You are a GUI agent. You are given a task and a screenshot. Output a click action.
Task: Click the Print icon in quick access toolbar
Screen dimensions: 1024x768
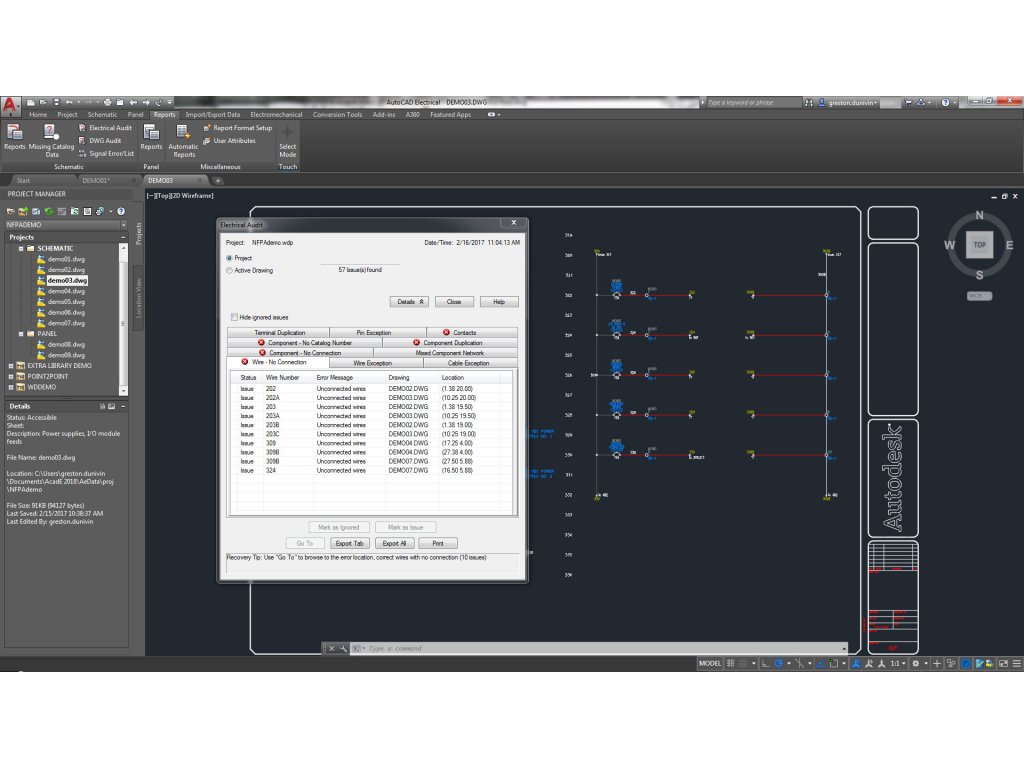tap(108, 103)
